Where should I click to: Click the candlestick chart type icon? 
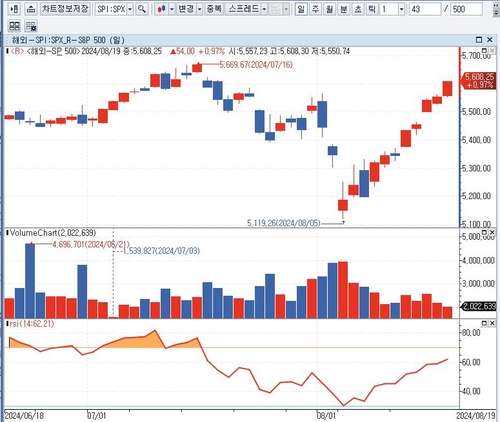(162, 9)
